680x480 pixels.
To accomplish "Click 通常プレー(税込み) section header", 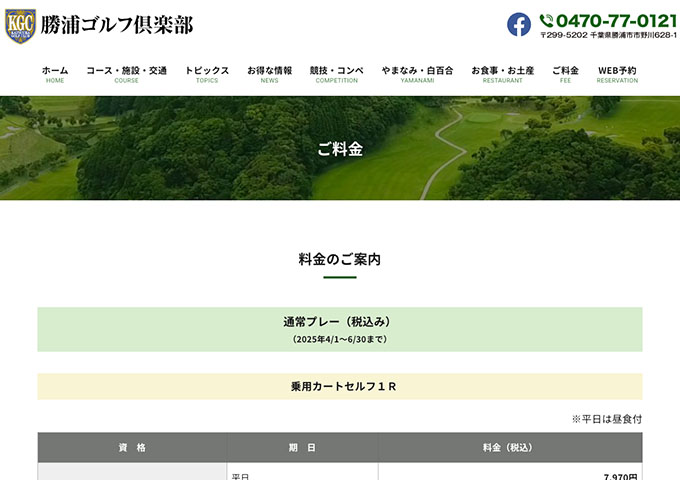I will (x=340, y=330).
